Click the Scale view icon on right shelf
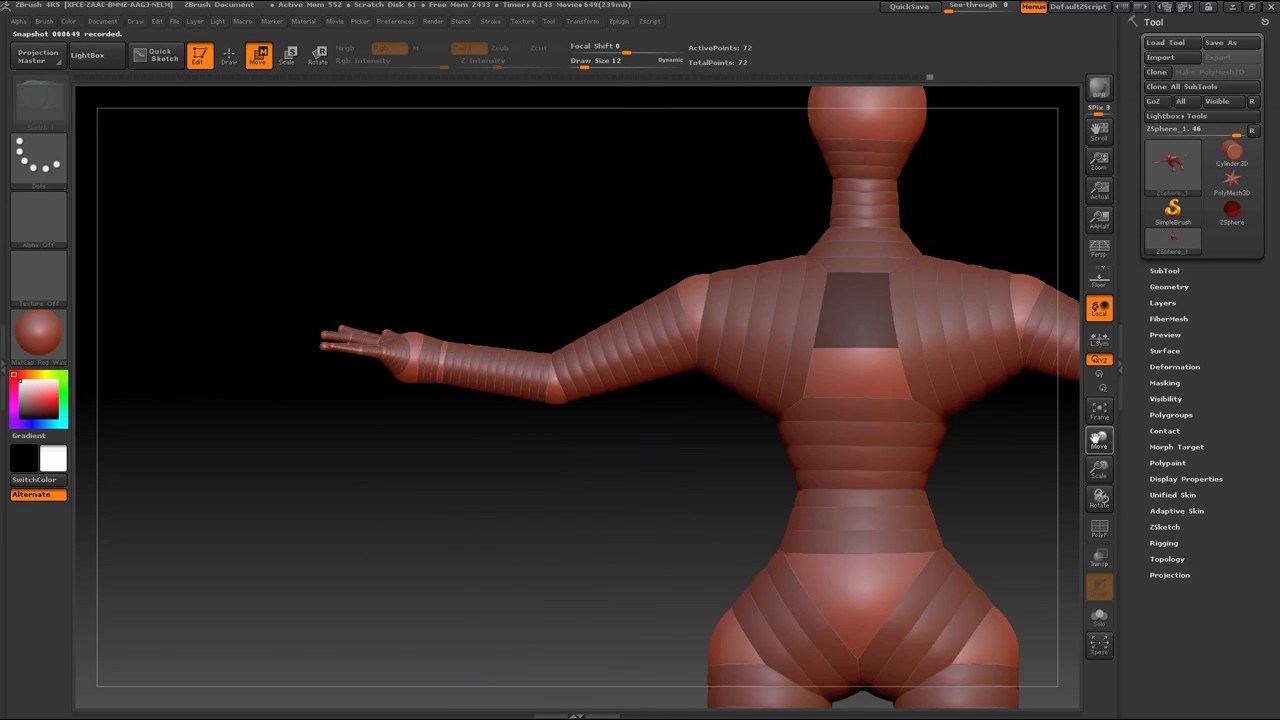The height and width of the screenshot is (720, 1280). pos(1099,469)
